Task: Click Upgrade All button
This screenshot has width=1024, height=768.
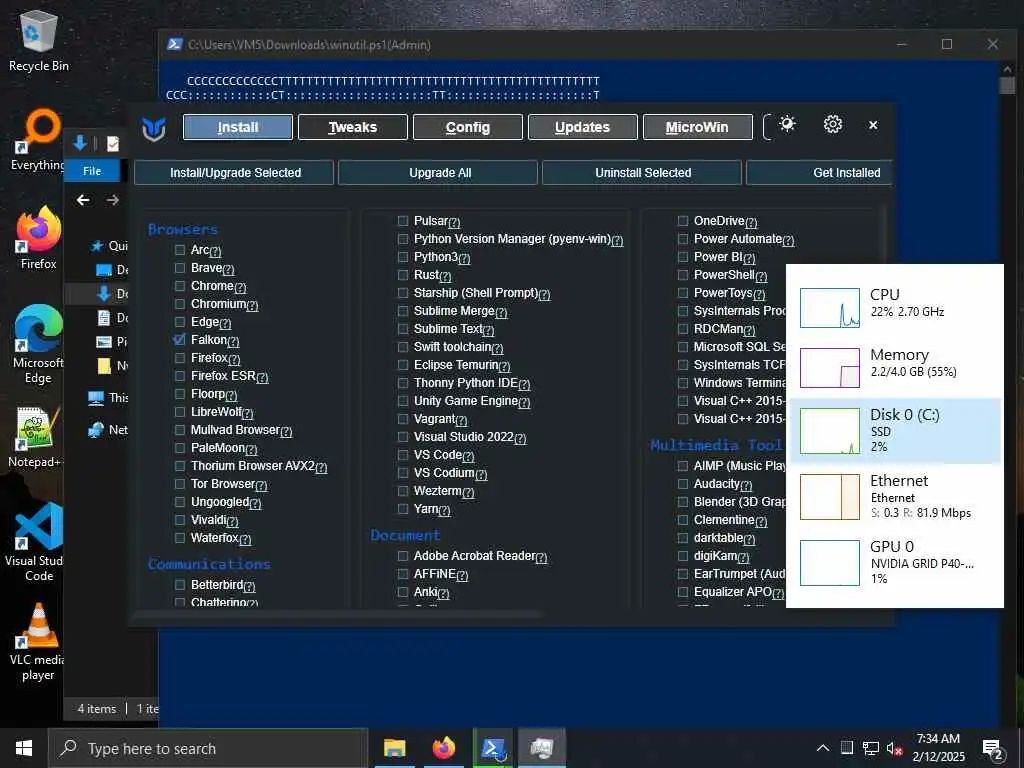Action: click(x=438, y=173)
